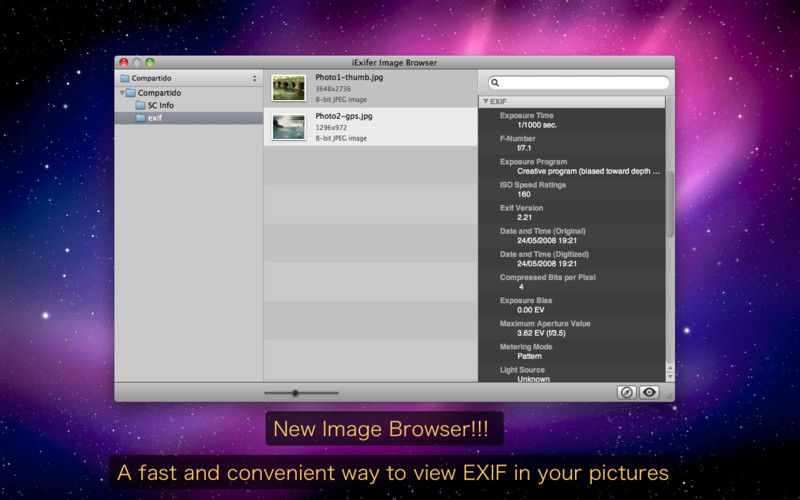
Task: Click the 1/1000 sec. value
Action: (537, 125)
